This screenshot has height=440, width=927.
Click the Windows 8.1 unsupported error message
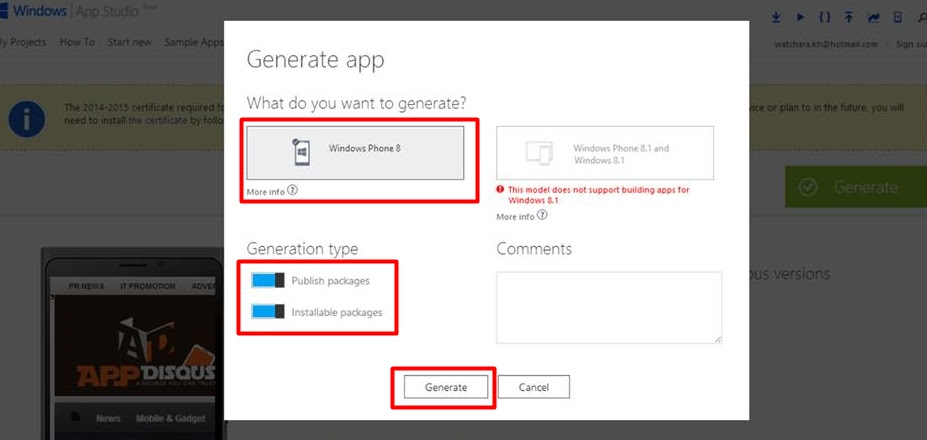[x=593, y=195]
